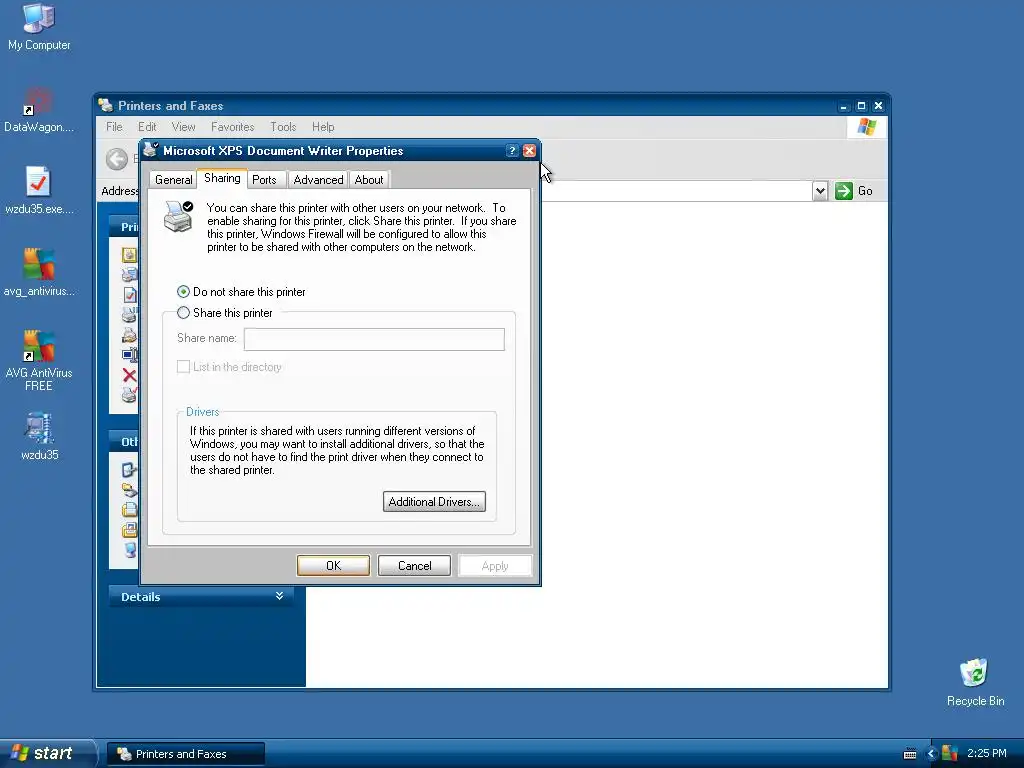Open the Start menu
Viewport: 1024px width, 768px height.
click(x=46, y=753)
